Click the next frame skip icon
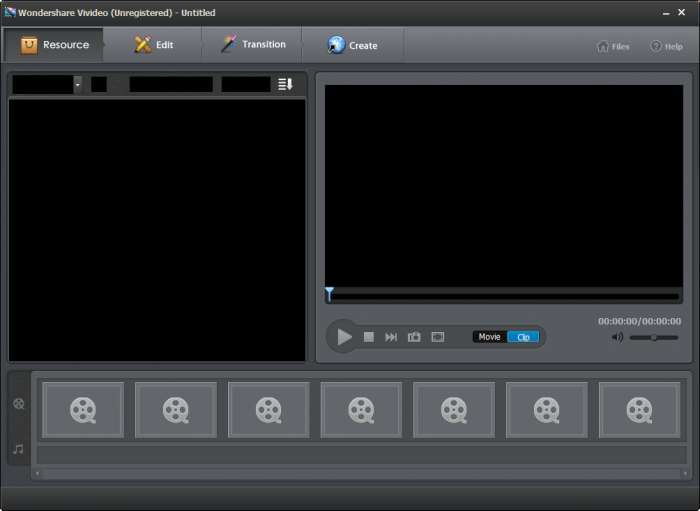Viewport: 700px width, 511px height. click(x=391, y=337)
